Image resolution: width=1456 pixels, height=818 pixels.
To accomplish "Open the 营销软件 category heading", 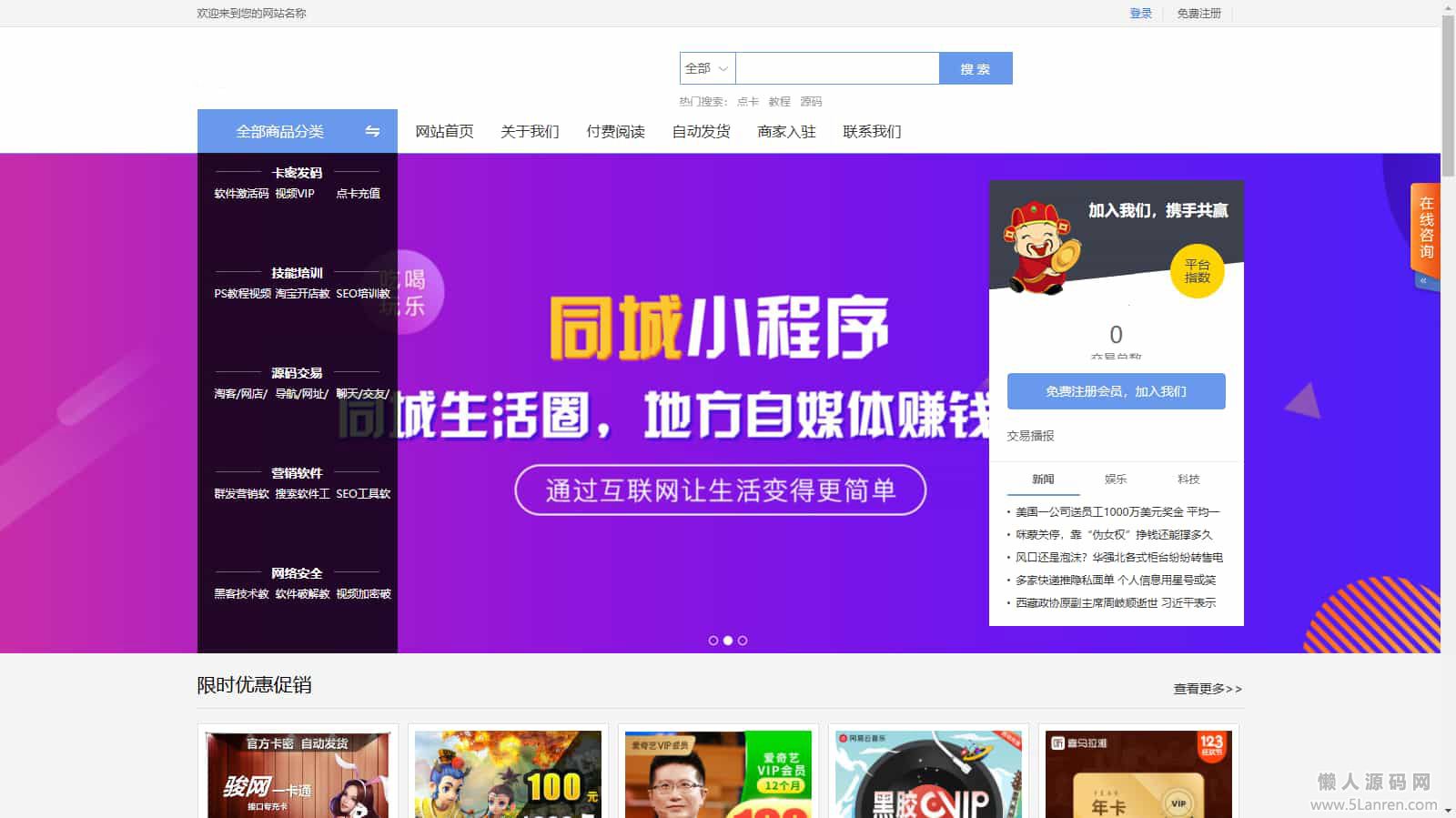I will [x=297, y=472].
